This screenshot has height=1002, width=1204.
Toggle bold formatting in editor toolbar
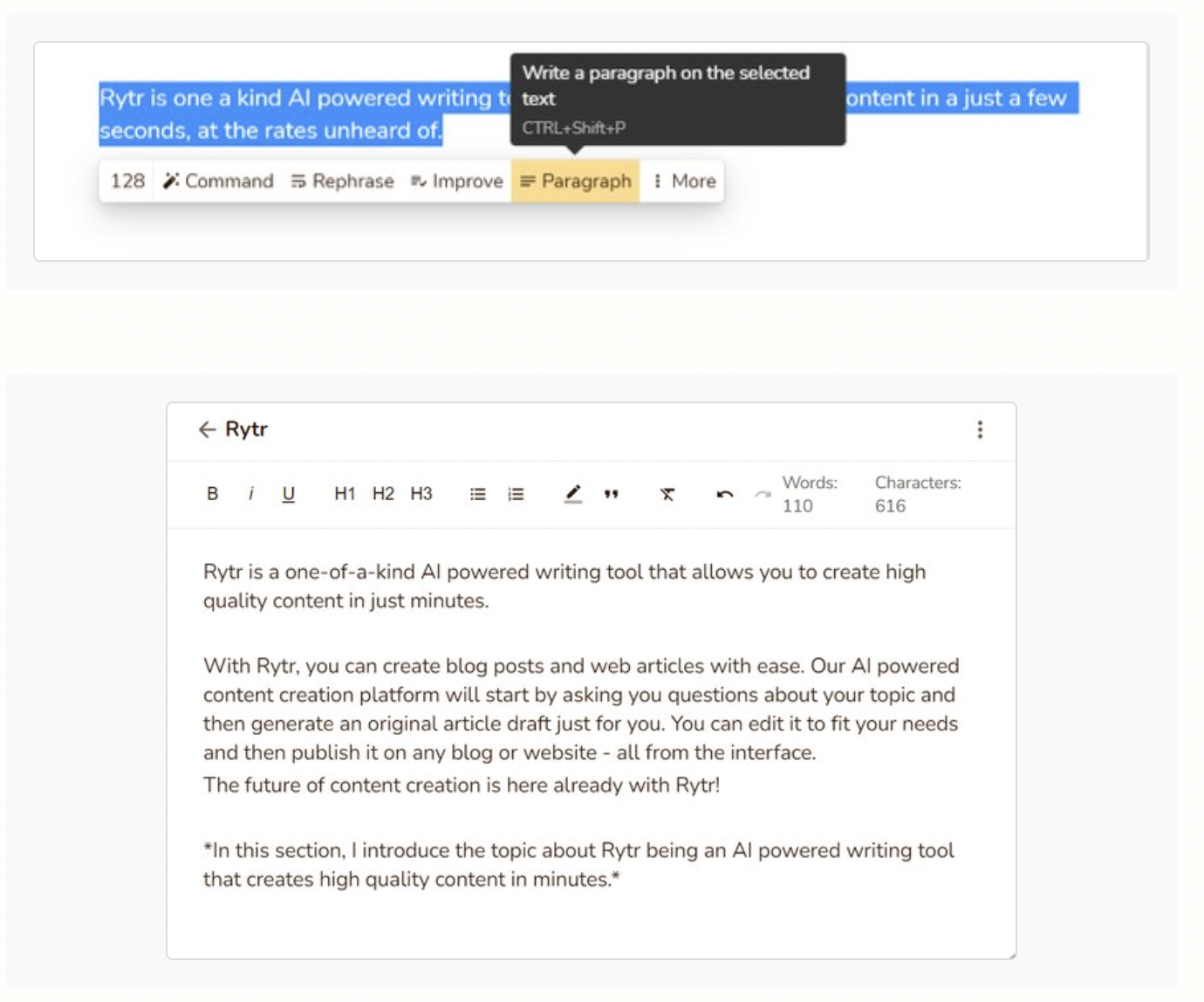tap(212, 494)
